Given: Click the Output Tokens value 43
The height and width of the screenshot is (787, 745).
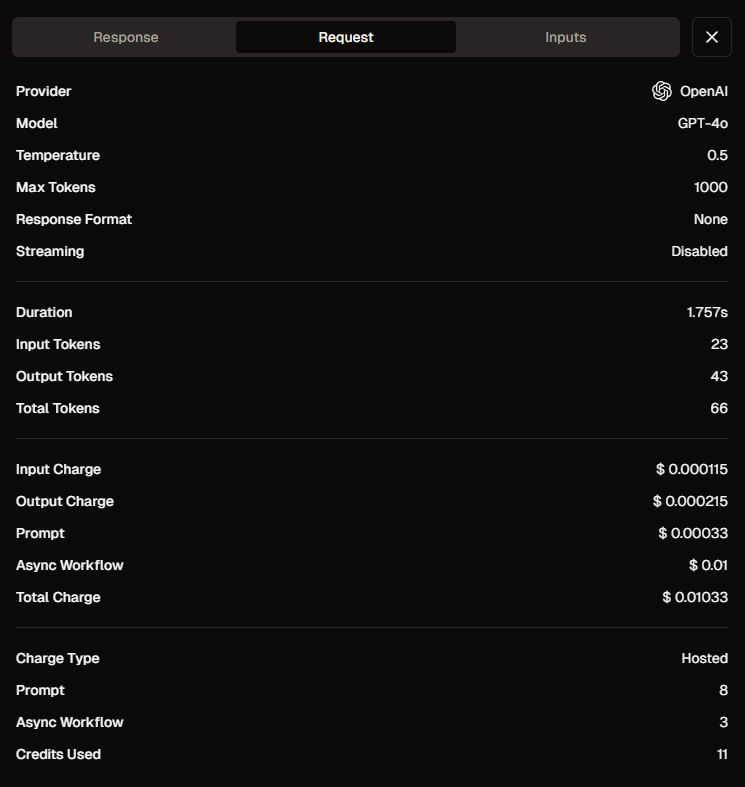Looking at the screenshot, I should pyautogui.click(x=719, y=376).
